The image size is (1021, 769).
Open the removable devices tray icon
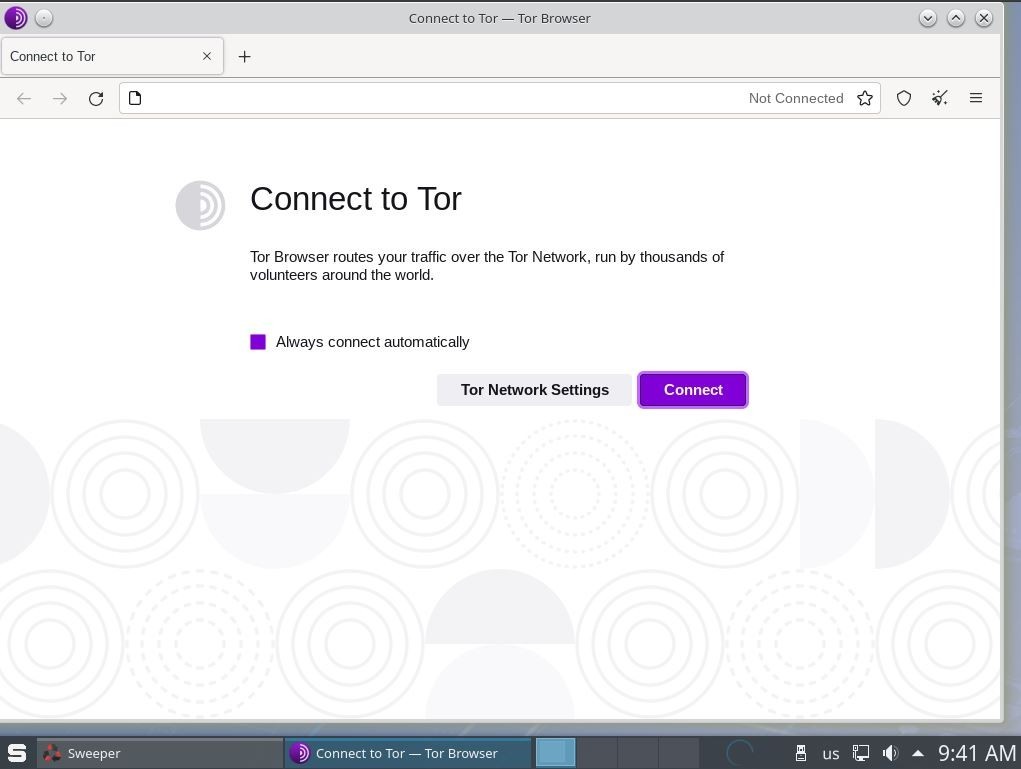click(801, 753)
